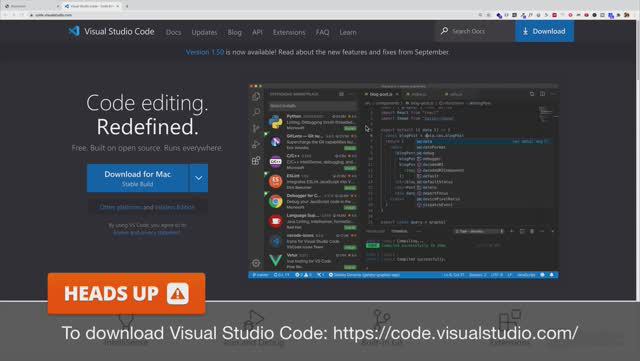Click the top-right Download button
Viewport: 640px width, 361px height.
(544, 31)
